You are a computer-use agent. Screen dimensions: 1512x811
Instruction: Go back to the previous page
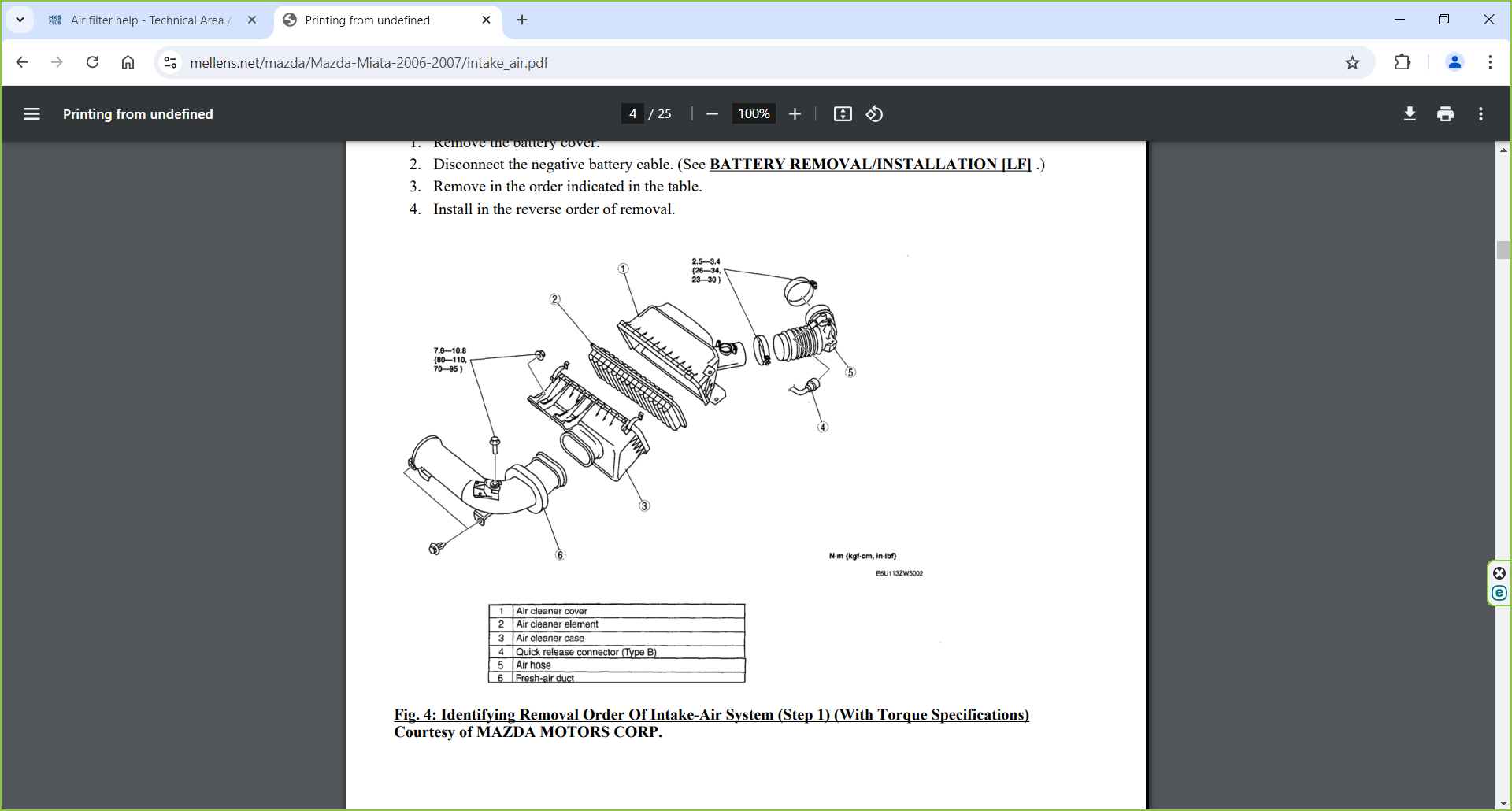tap(22, 62)
